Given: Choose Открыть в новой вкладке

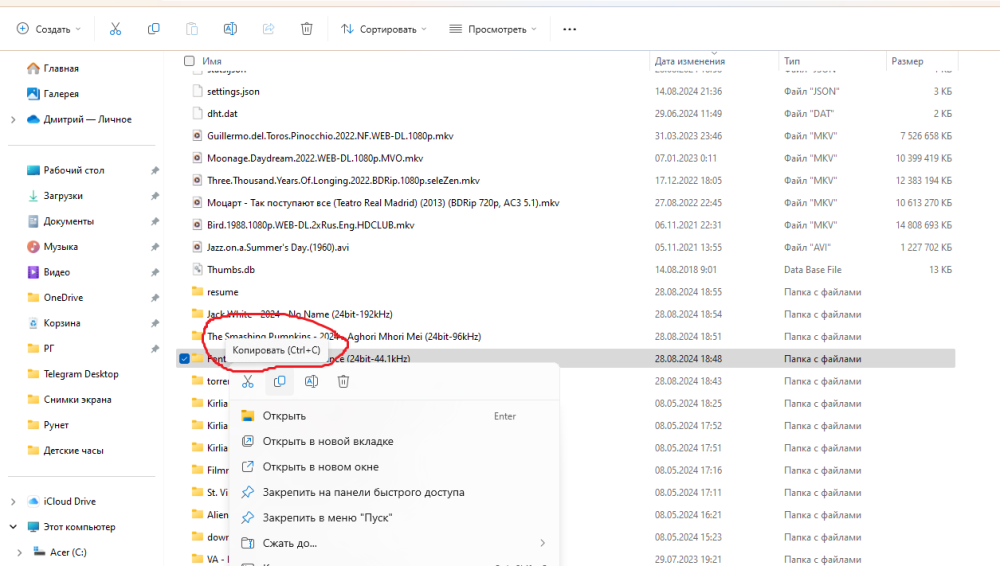Looking at the screenshot, I should (x=394, y=442).
